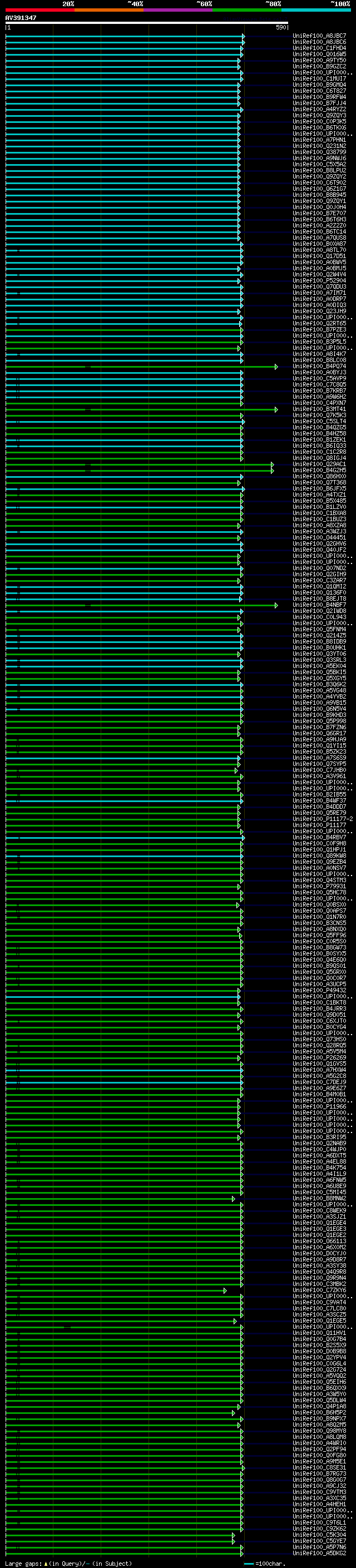Select hit label UniRef100_C1BKT8
The image size is (356, 1568).
point(319,1003)
